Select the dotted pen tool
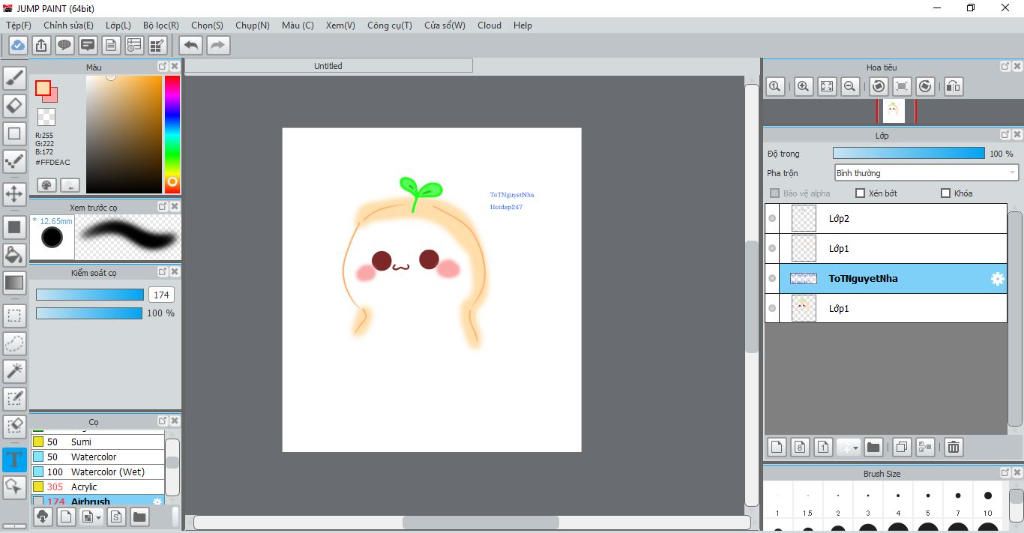1024x533 pixels. pos(14,161)
